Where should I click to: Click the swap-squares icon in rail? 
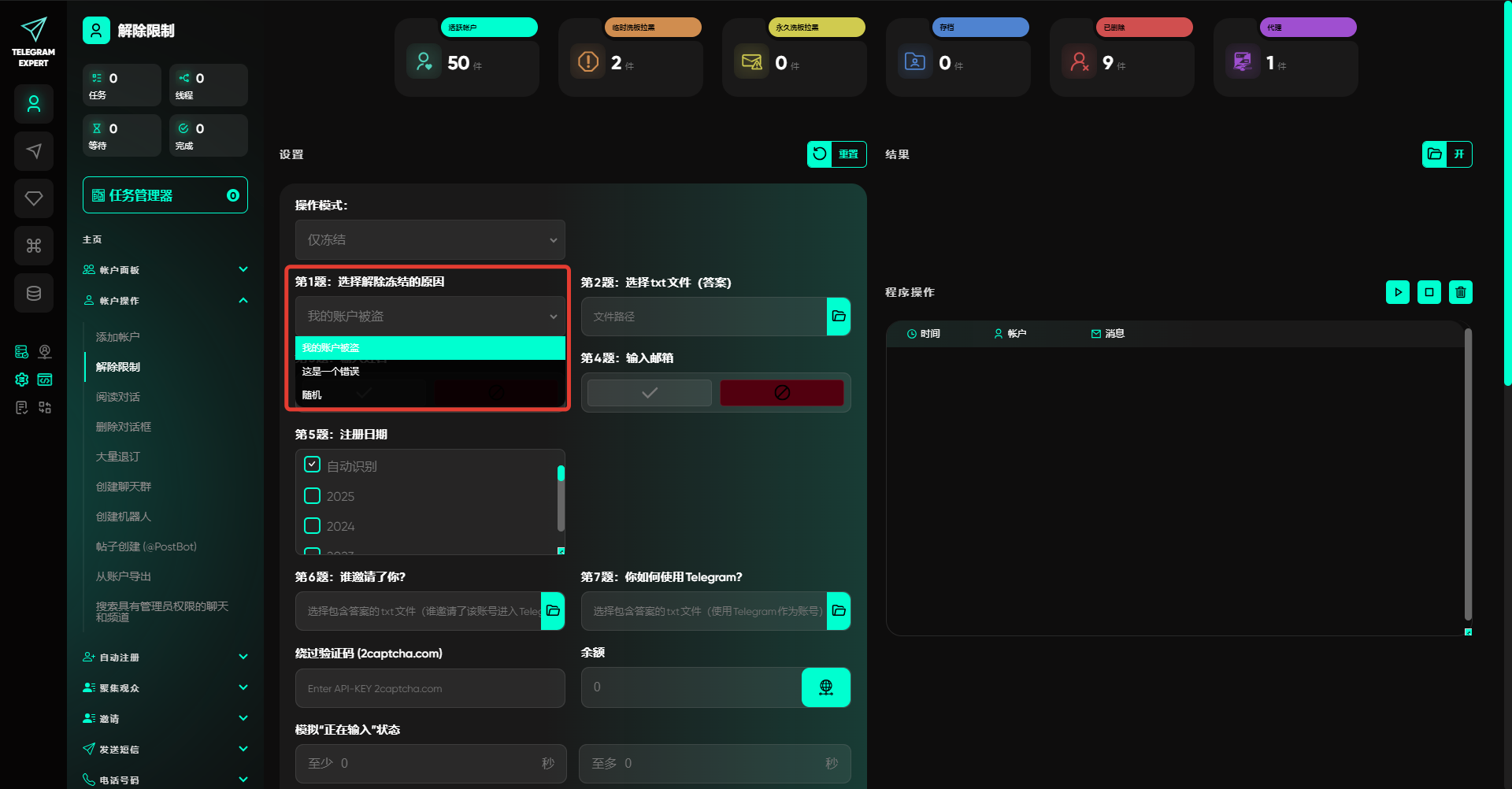point(45,407)
